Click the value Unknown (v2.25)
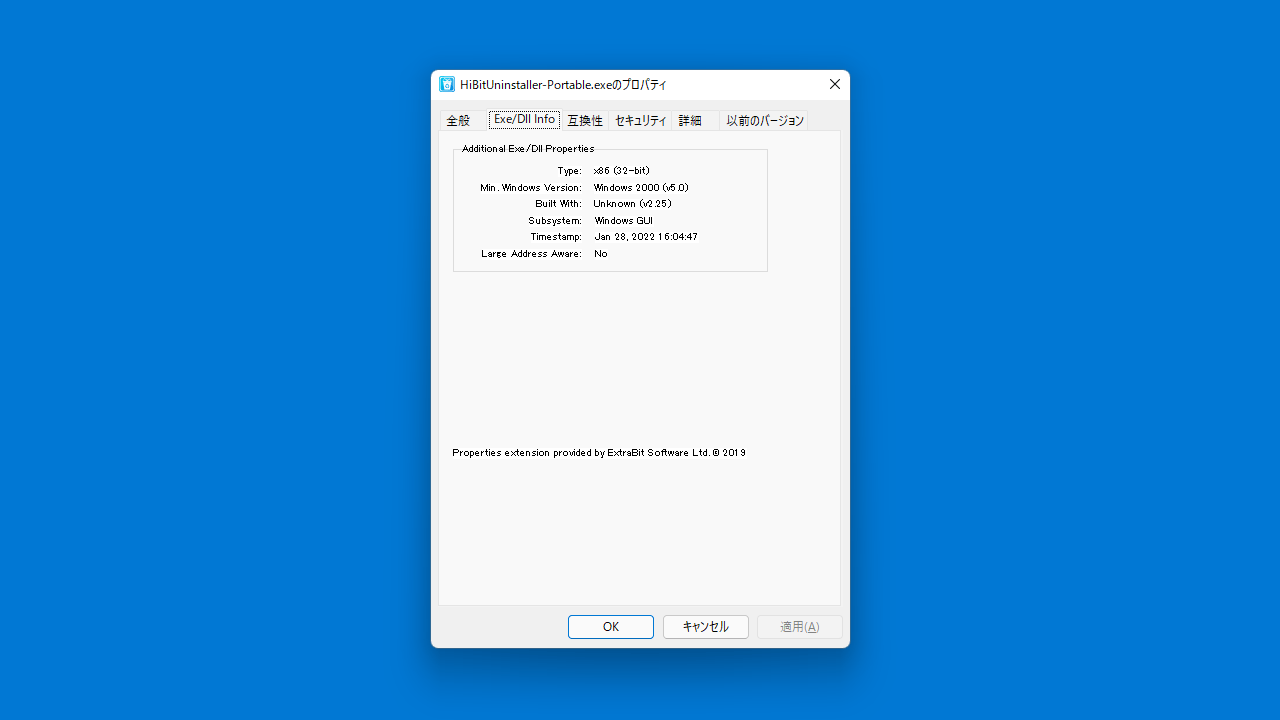Viewport: 1280px width, 720px height. click(632, 204)
